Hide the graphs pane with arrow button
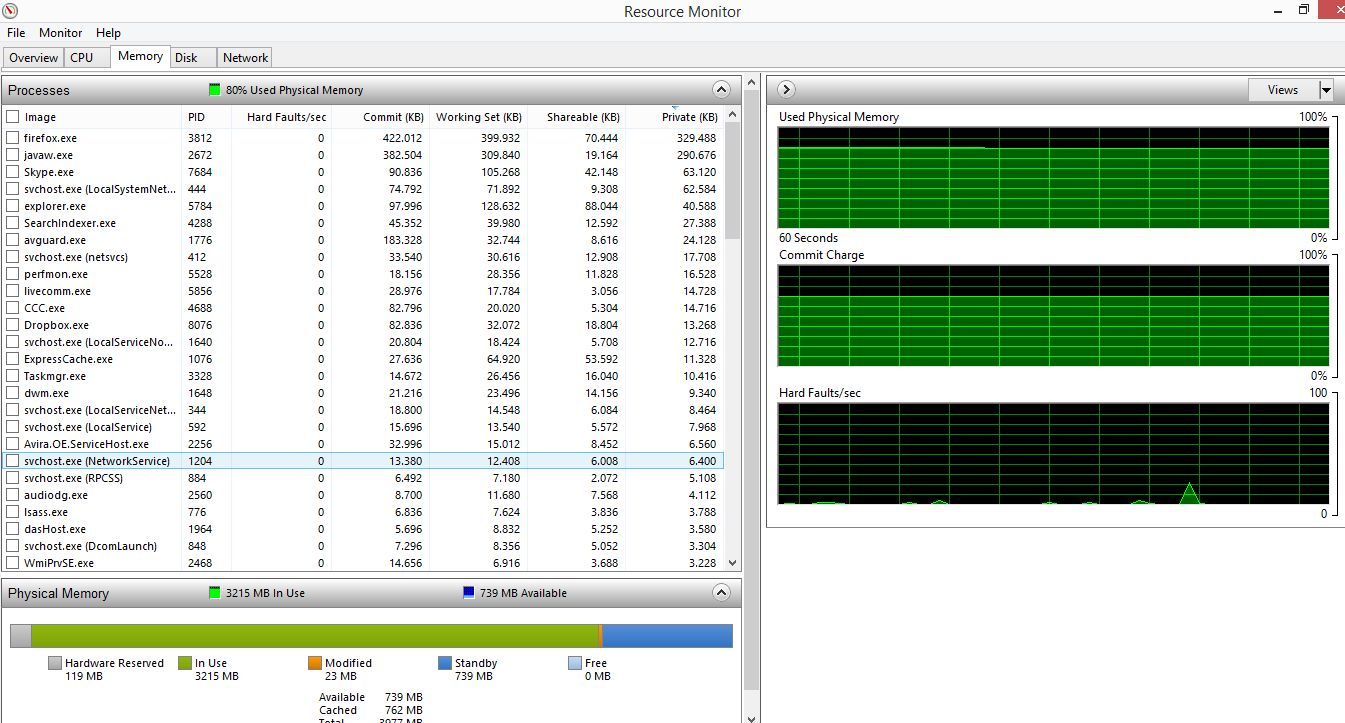Viewport: 1345px width, 723px height. pos(785,90)
